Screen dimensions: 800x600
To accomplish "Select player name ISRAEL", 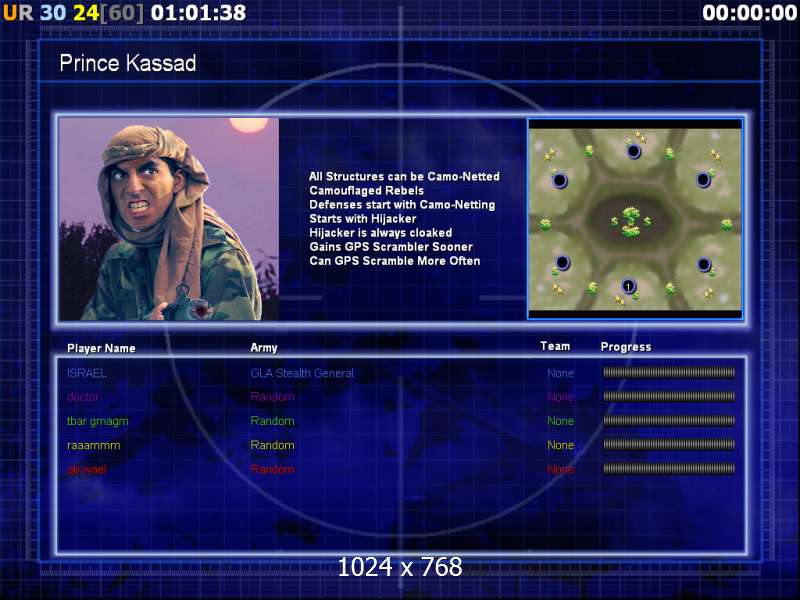I will pyautogui.click(x=87, y=373).
